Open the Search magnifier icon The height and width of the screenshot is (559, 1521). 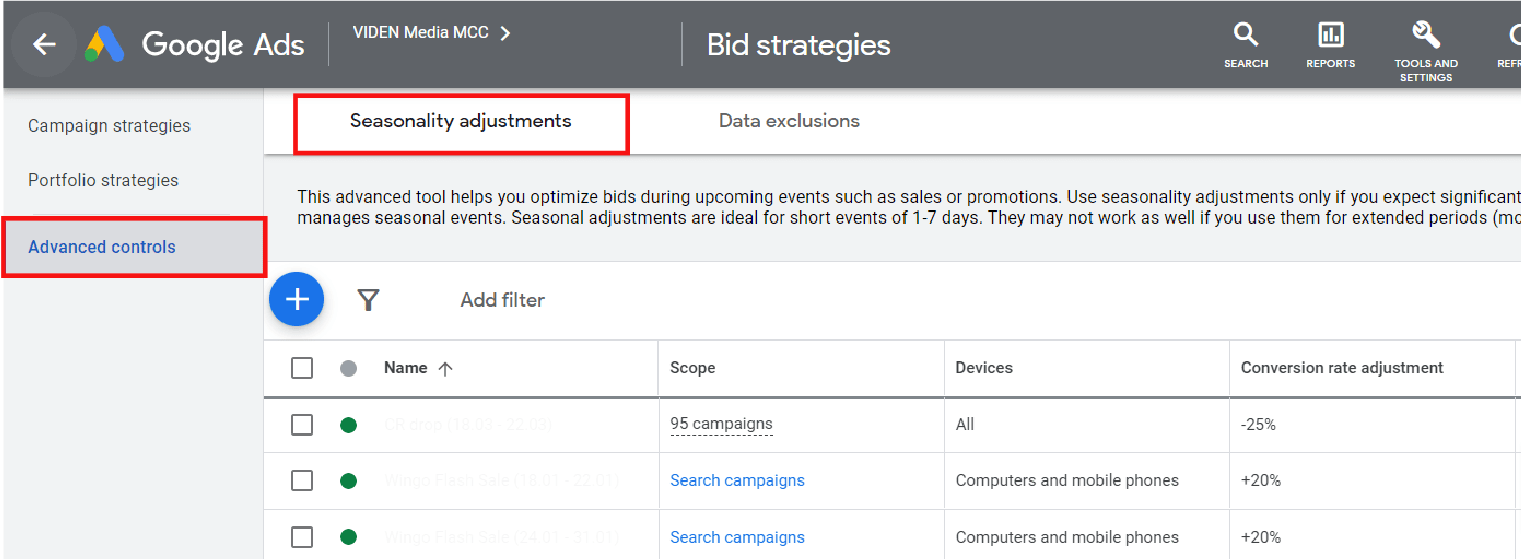pyautogui.click(x=1245, y=36)
